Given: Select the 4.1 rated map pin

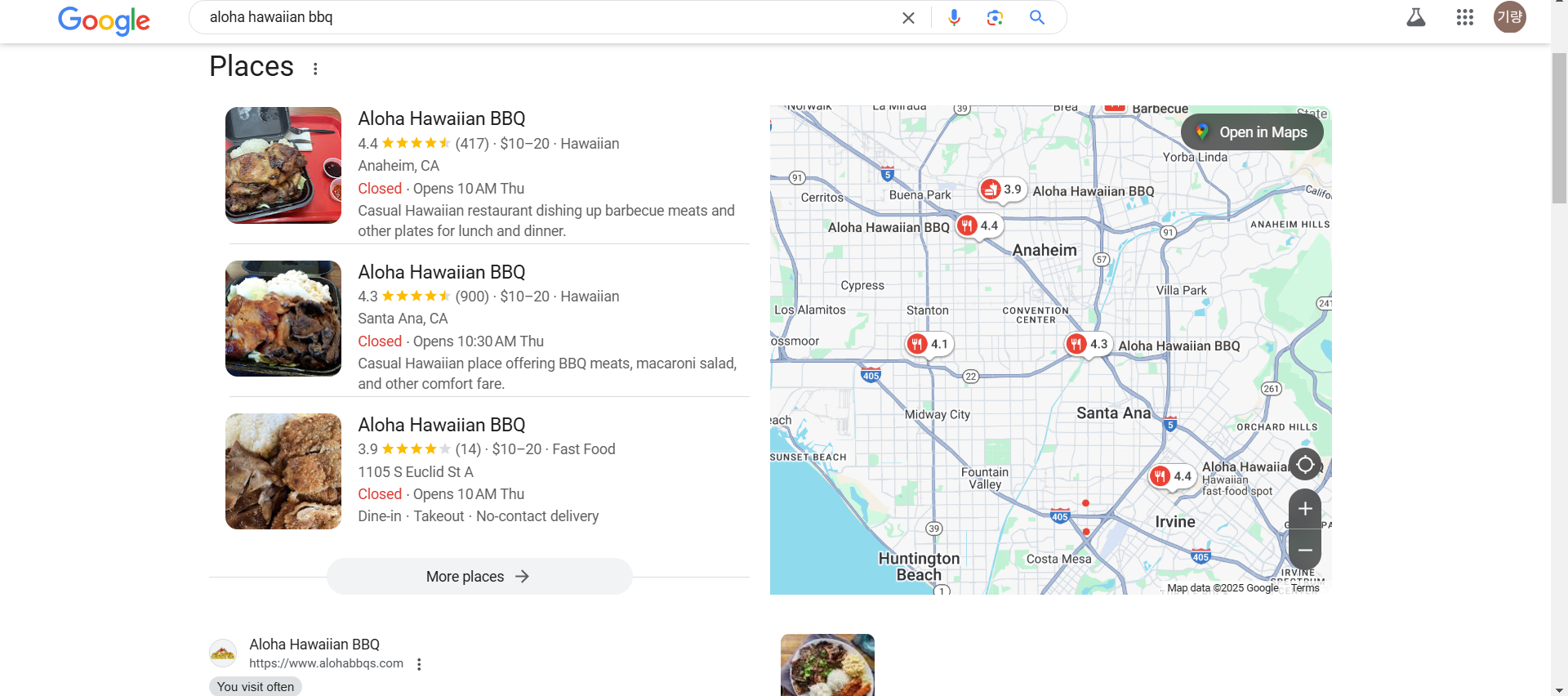Looking at the screenshot, I should [x=929, y=344].
